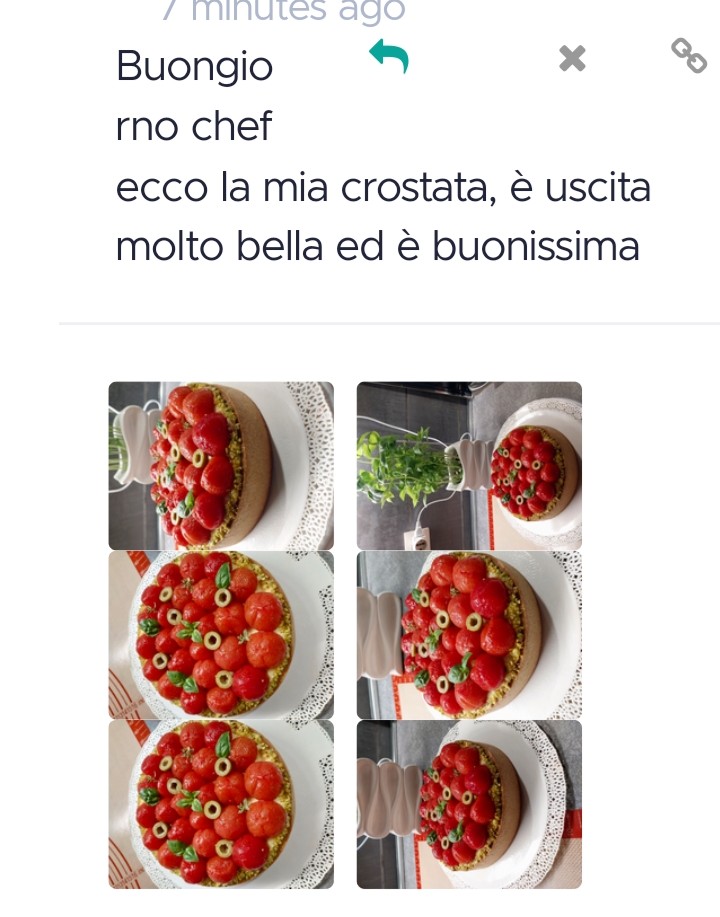The height and width of the screenshot is (917, 720).
Task: Click the green reply arrow icon
Action: [389, 57]
